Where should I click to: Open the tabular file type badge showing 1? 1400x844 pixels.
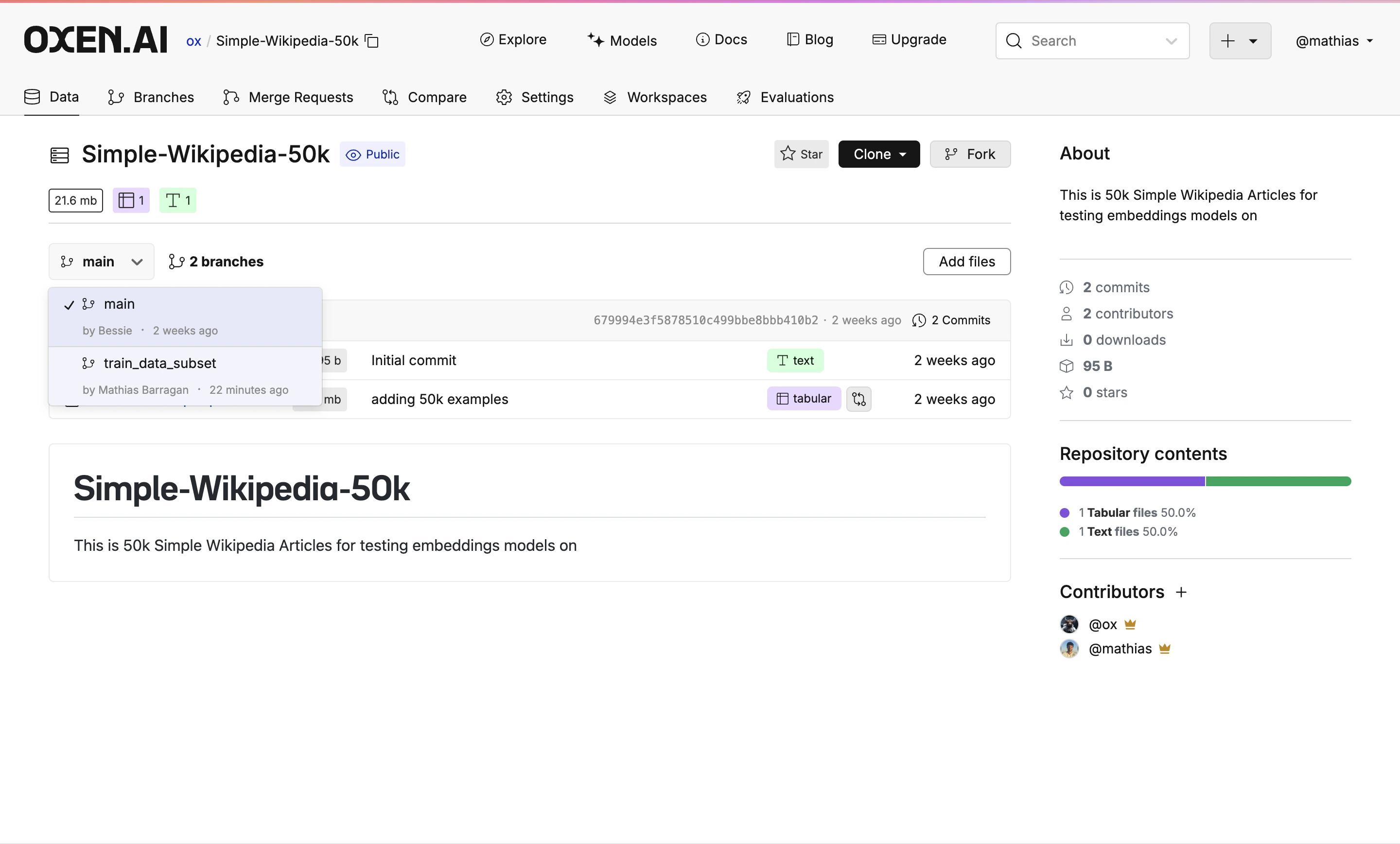[x=131, y=200]
